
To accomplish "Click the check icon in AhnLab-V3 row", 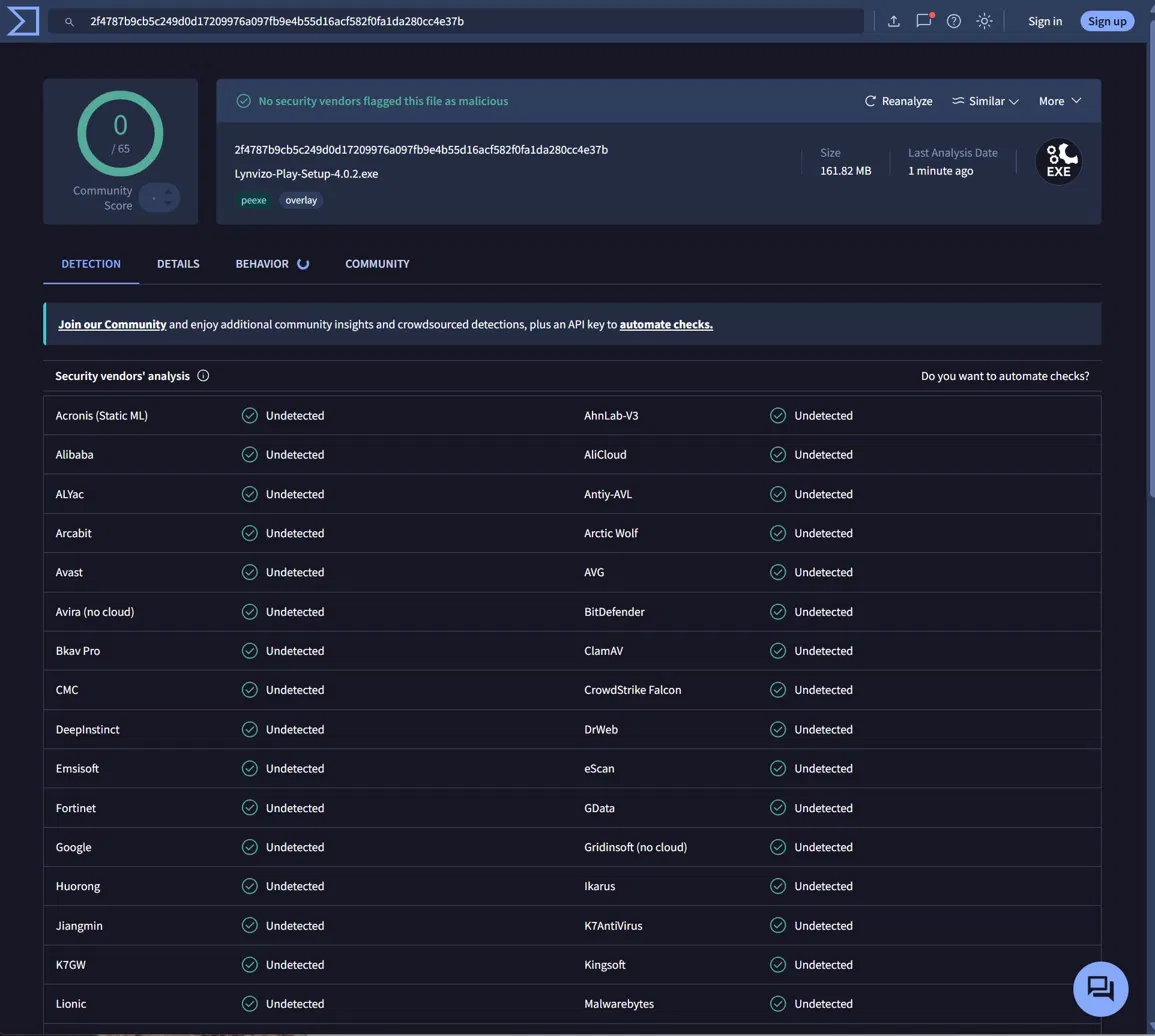I will click(778, 416).
